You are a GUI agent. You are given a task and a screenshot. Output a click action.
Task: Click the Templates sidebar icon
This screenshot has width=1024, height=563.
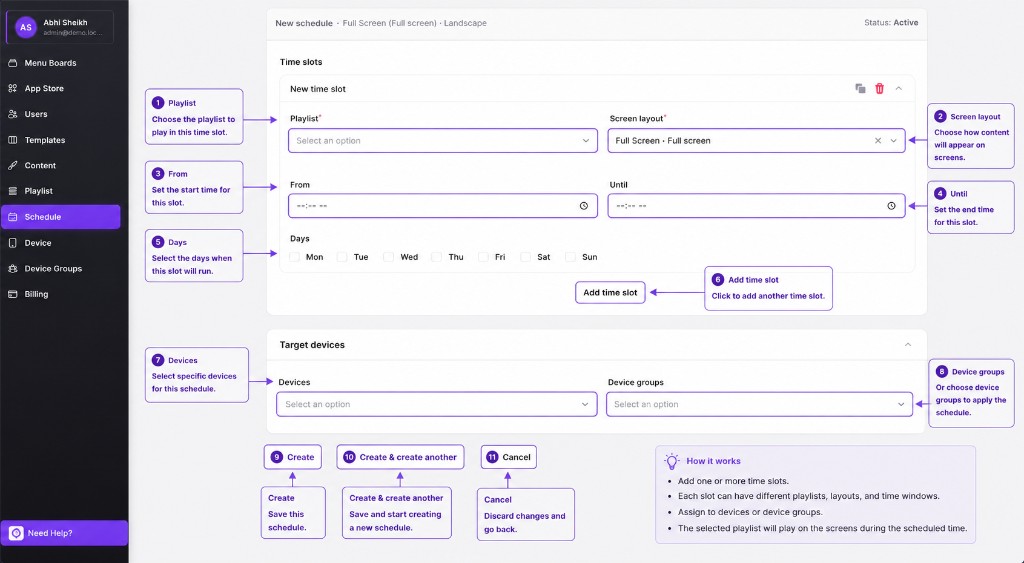12,140
